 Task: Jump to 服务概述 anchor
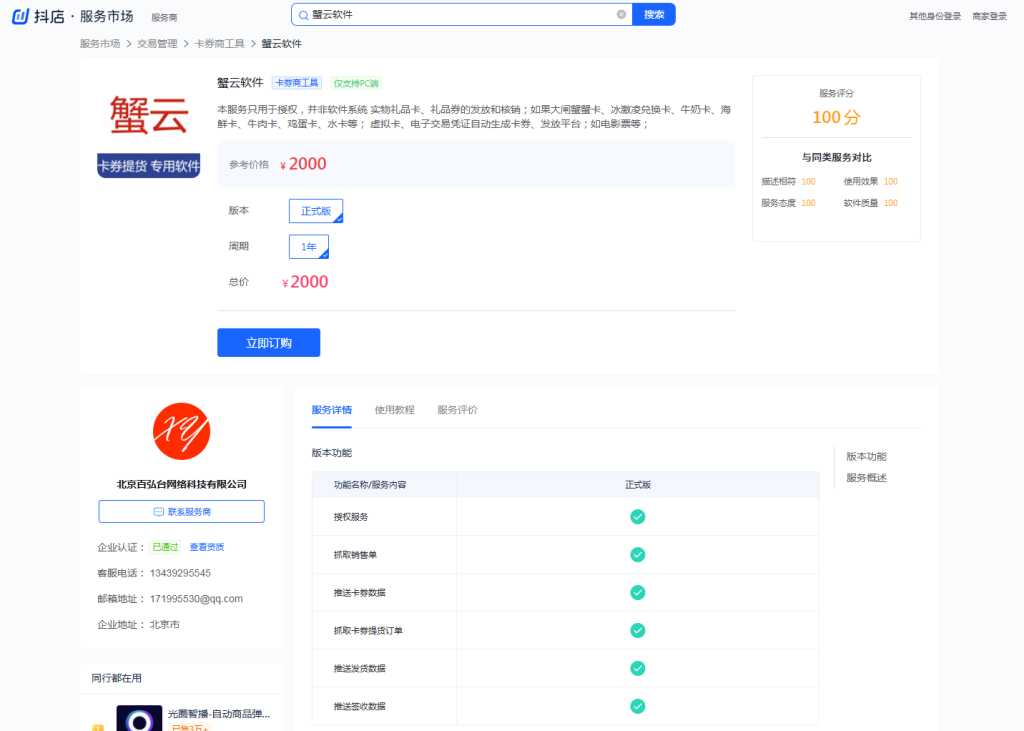(867, 478)
